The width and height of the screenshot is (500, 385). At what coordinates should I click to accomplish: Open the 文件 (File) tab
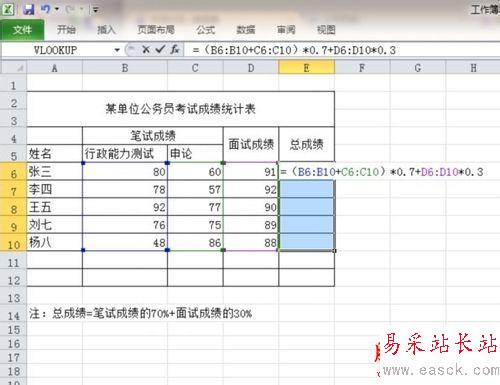tap(22, 30)
